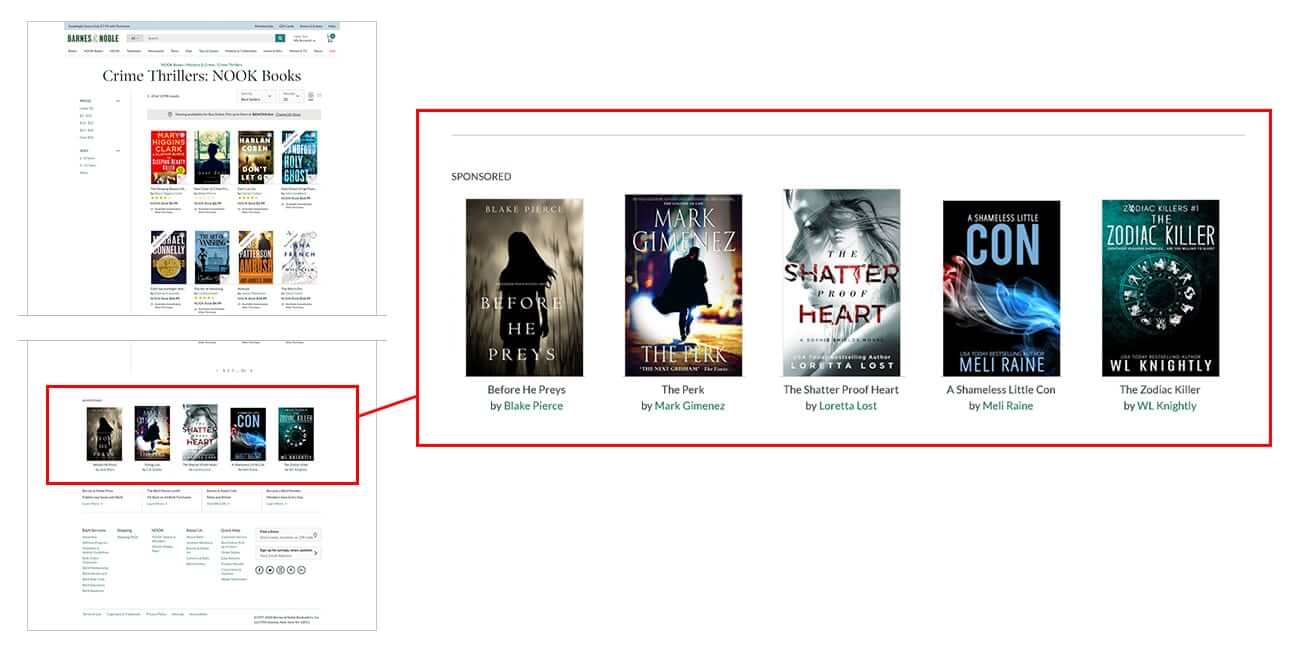Visit author Loretta Lost's link in enlarged panel
This screenshot has width=1296, height=650.
pyautogui.click(x=848, y=406)
